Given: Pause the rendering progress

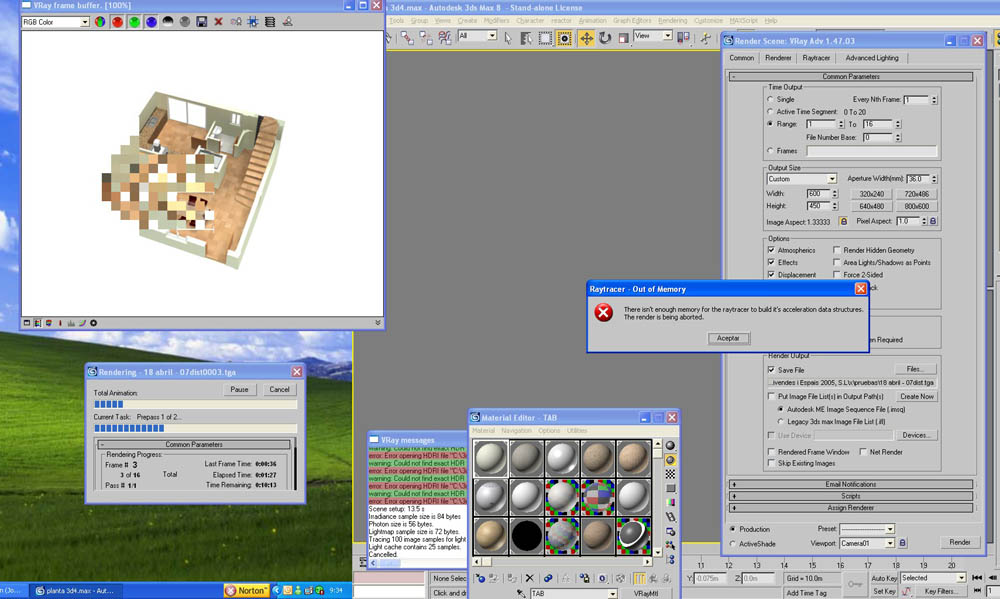Looking at the screenshot, I should 239,389.
